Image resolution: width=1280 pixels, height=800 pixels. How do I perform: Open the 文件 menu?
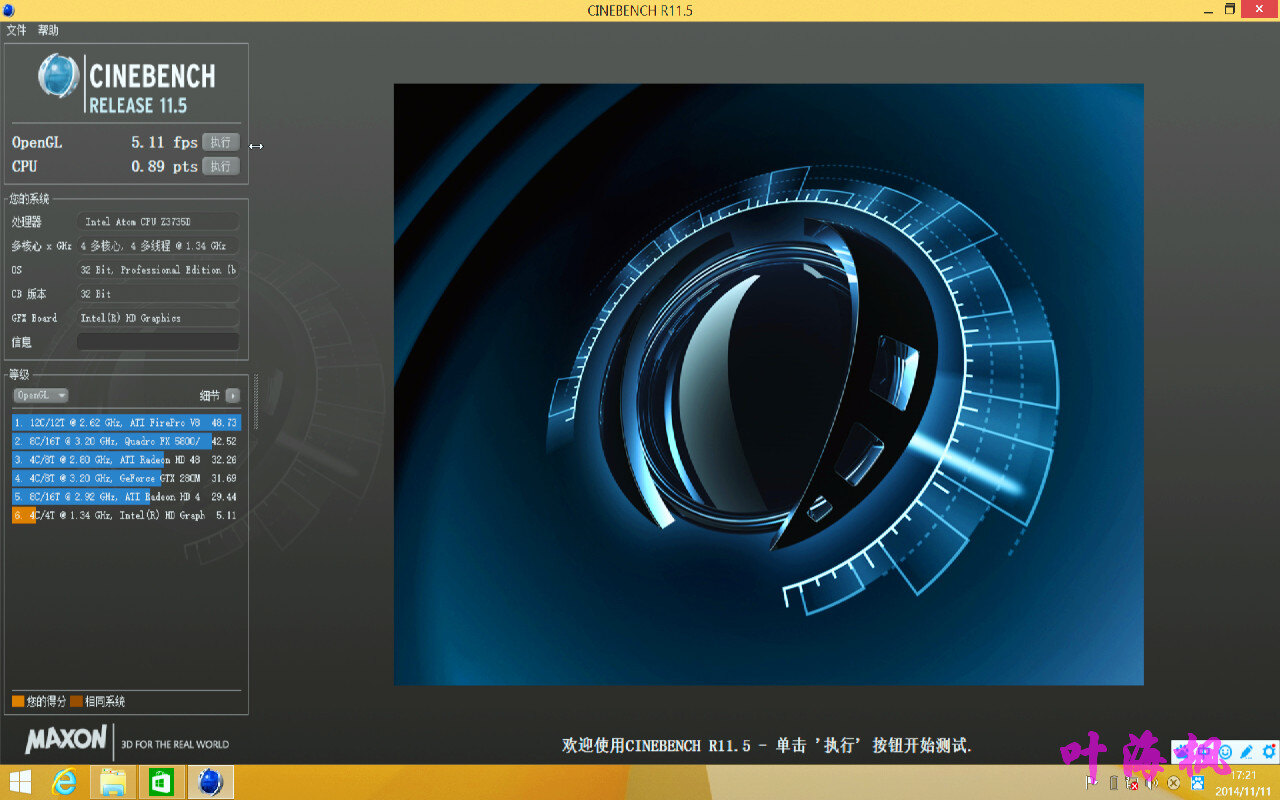16,31
